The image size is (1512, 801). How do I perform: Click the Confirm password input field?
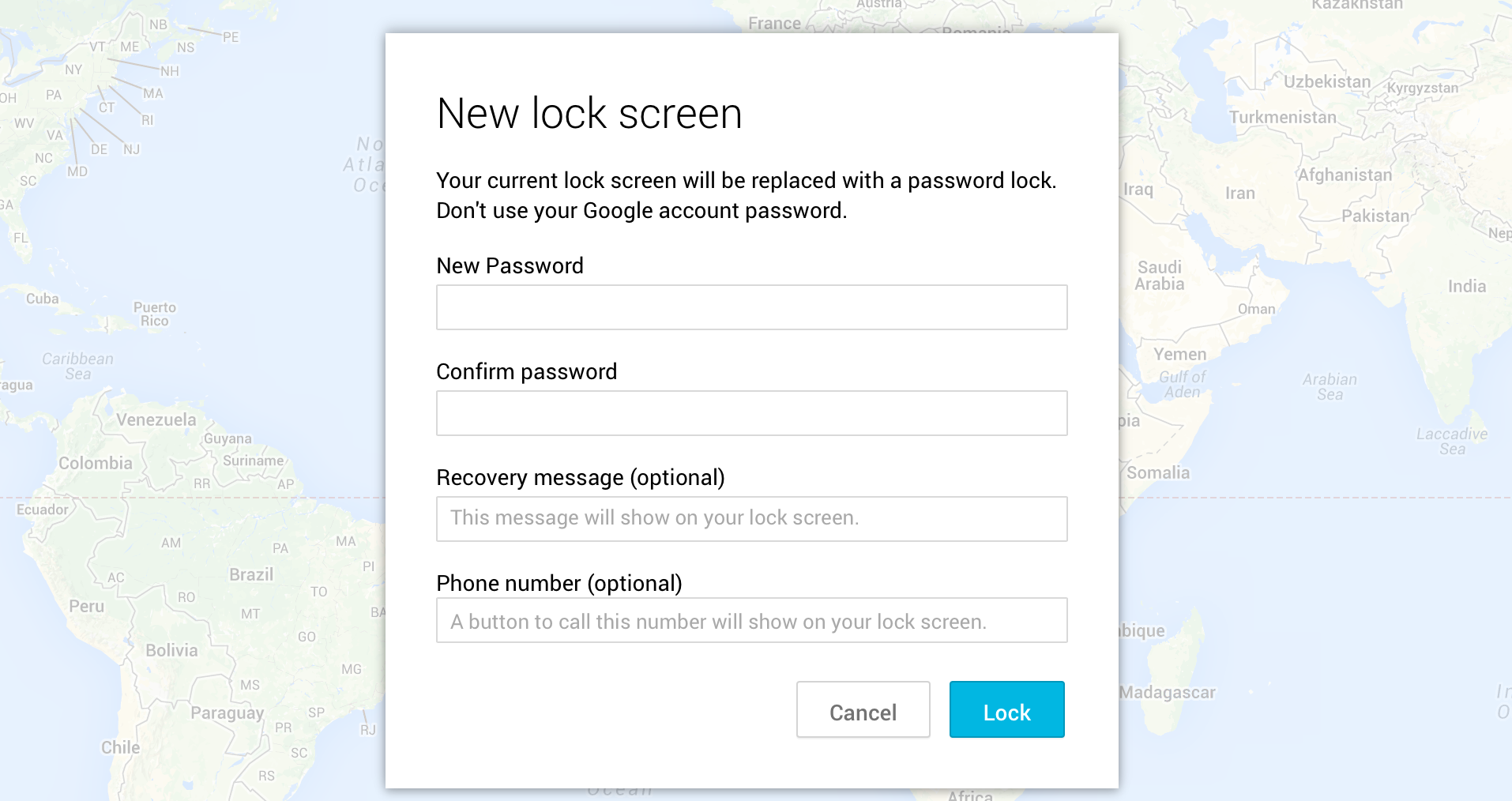coord(750,412)
